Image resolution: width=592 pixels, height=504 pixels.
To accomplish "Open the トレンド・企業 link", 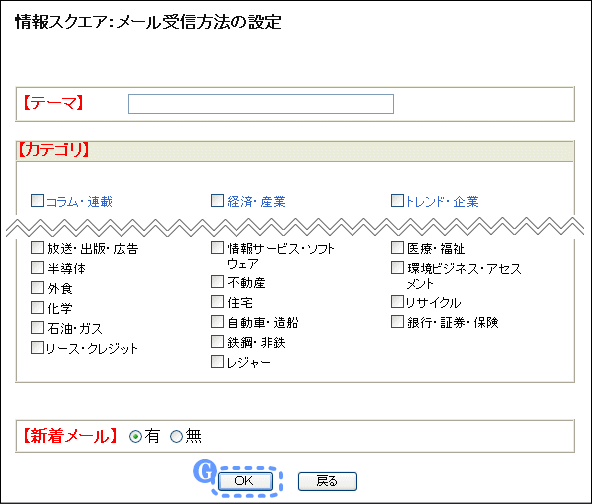I will click(442, 202).
